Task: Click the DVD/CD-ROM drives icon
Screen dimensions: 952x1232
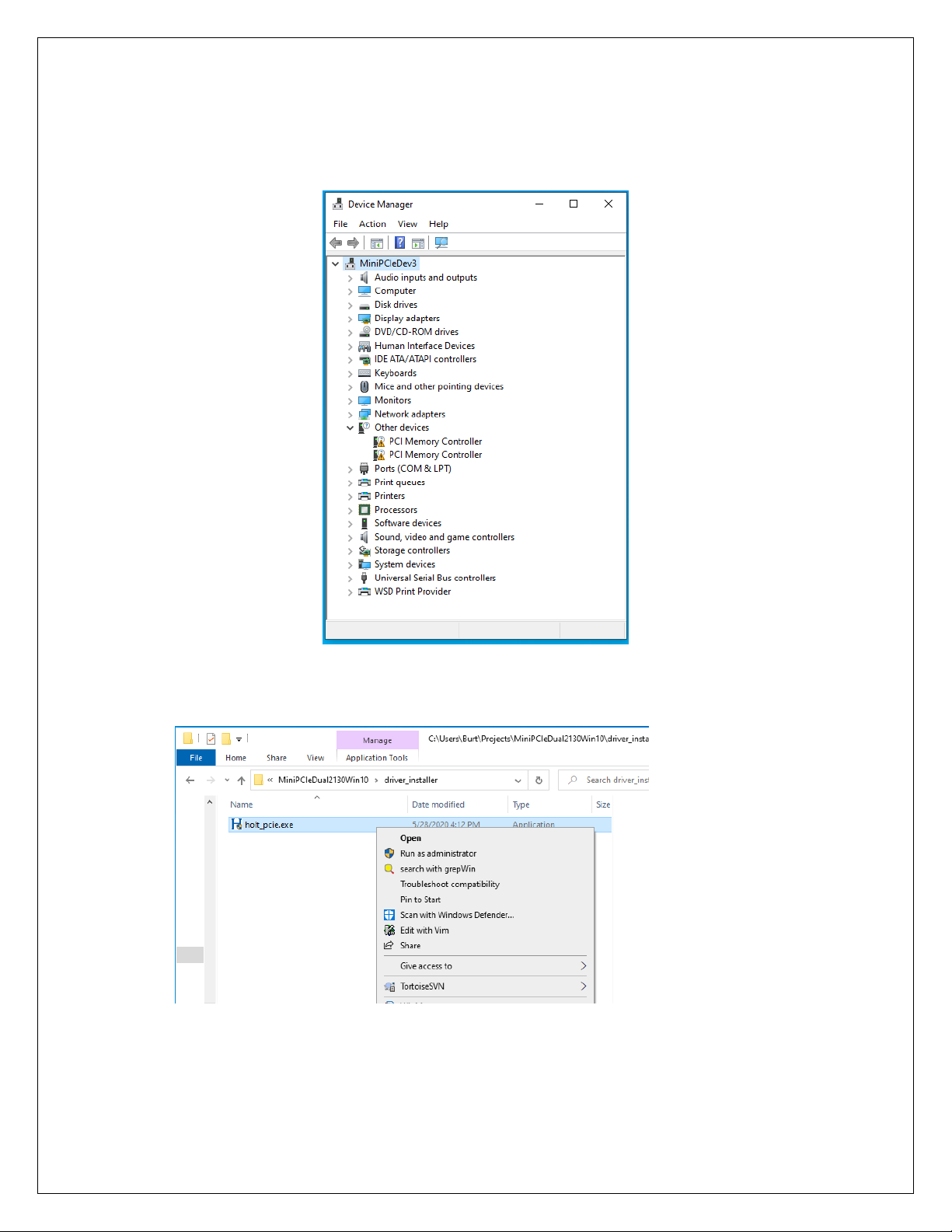Action: [364, 332]
